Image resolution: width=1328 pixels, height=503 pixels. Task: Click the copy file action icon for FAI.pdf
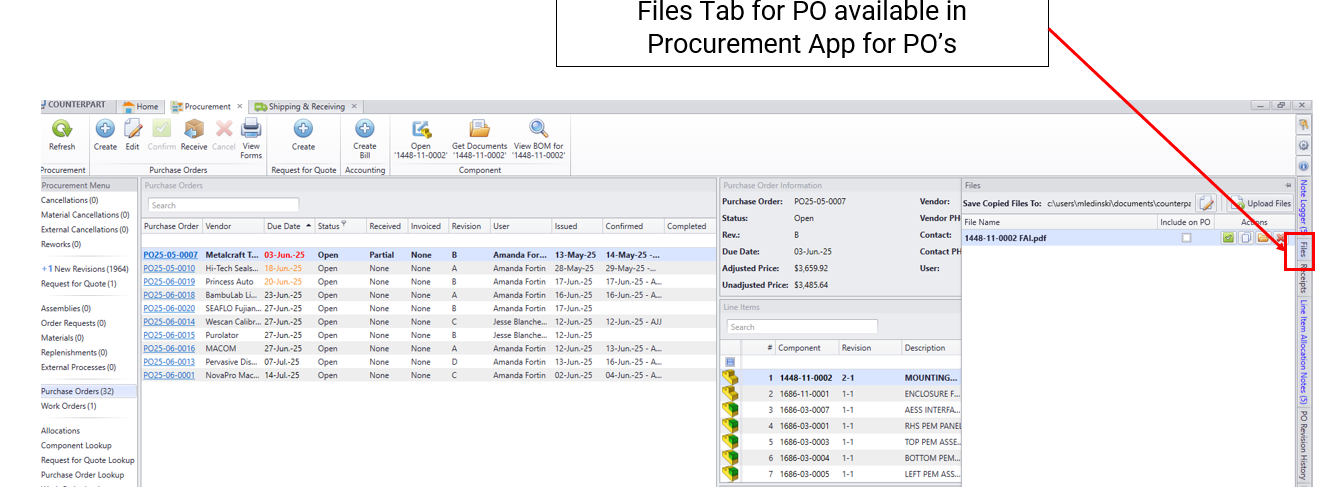click(x=1245, y=238)
